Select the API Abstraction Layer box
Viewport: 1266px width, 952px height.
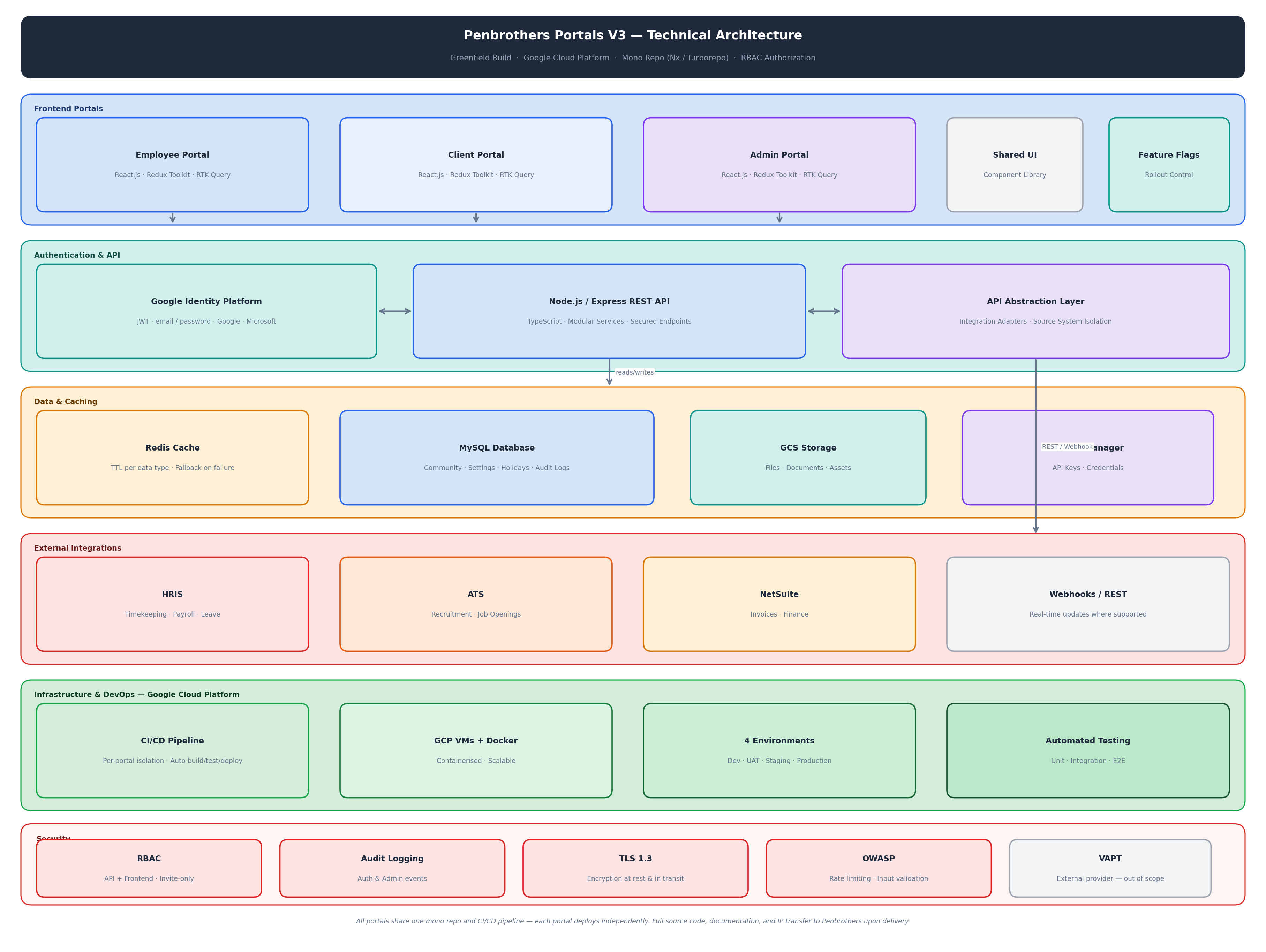(x=1035, y=311)
